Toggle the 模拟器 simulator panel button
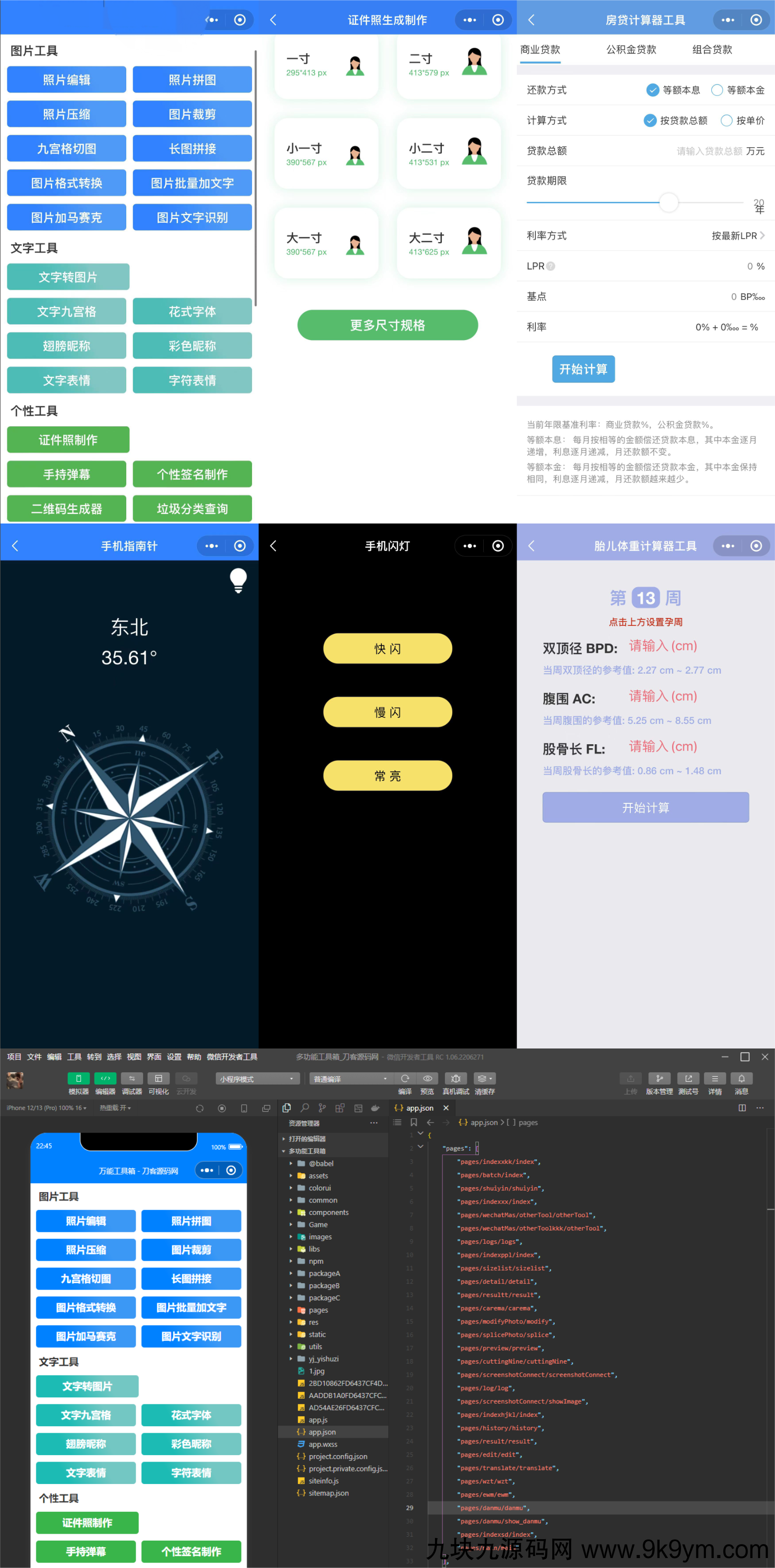Screen dimensions: 775x1568 point(79,1078)
